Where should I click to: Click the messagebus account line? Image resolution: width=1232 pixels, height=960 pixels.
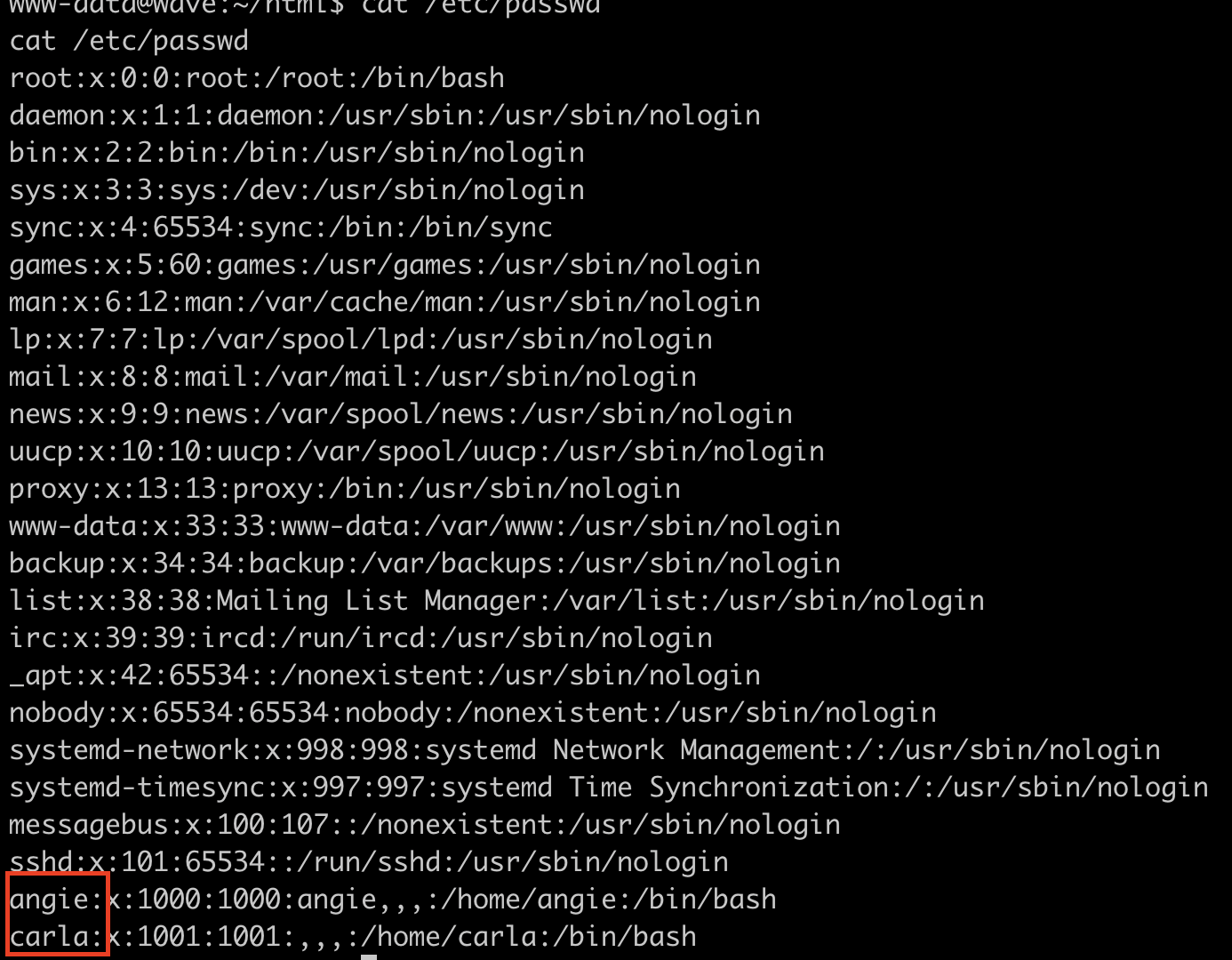[x=425, y=825]
